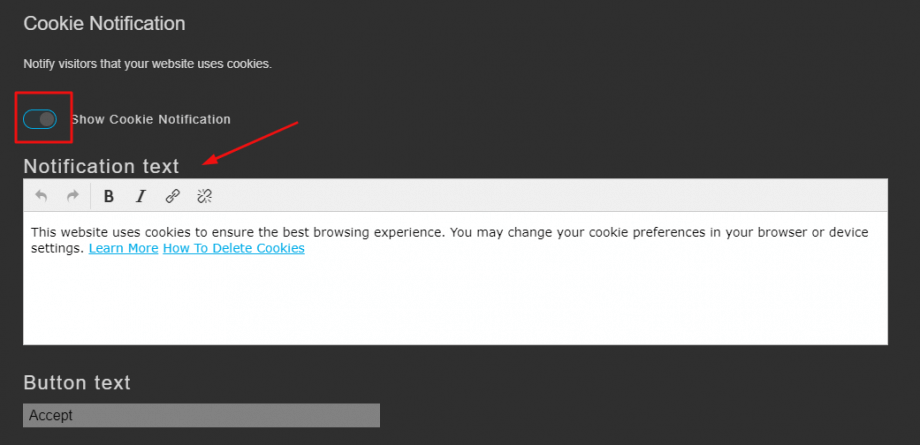Apply italic formatting to the notification text
920x445 pixels.
(x=140, y=196)
